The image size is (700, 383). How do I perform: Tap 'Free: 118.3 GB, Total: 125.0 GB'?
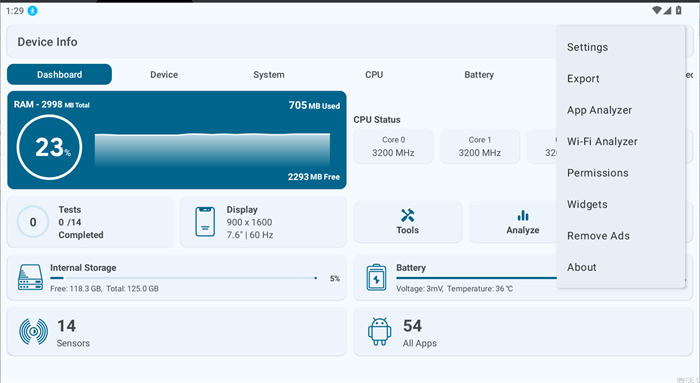104,289
